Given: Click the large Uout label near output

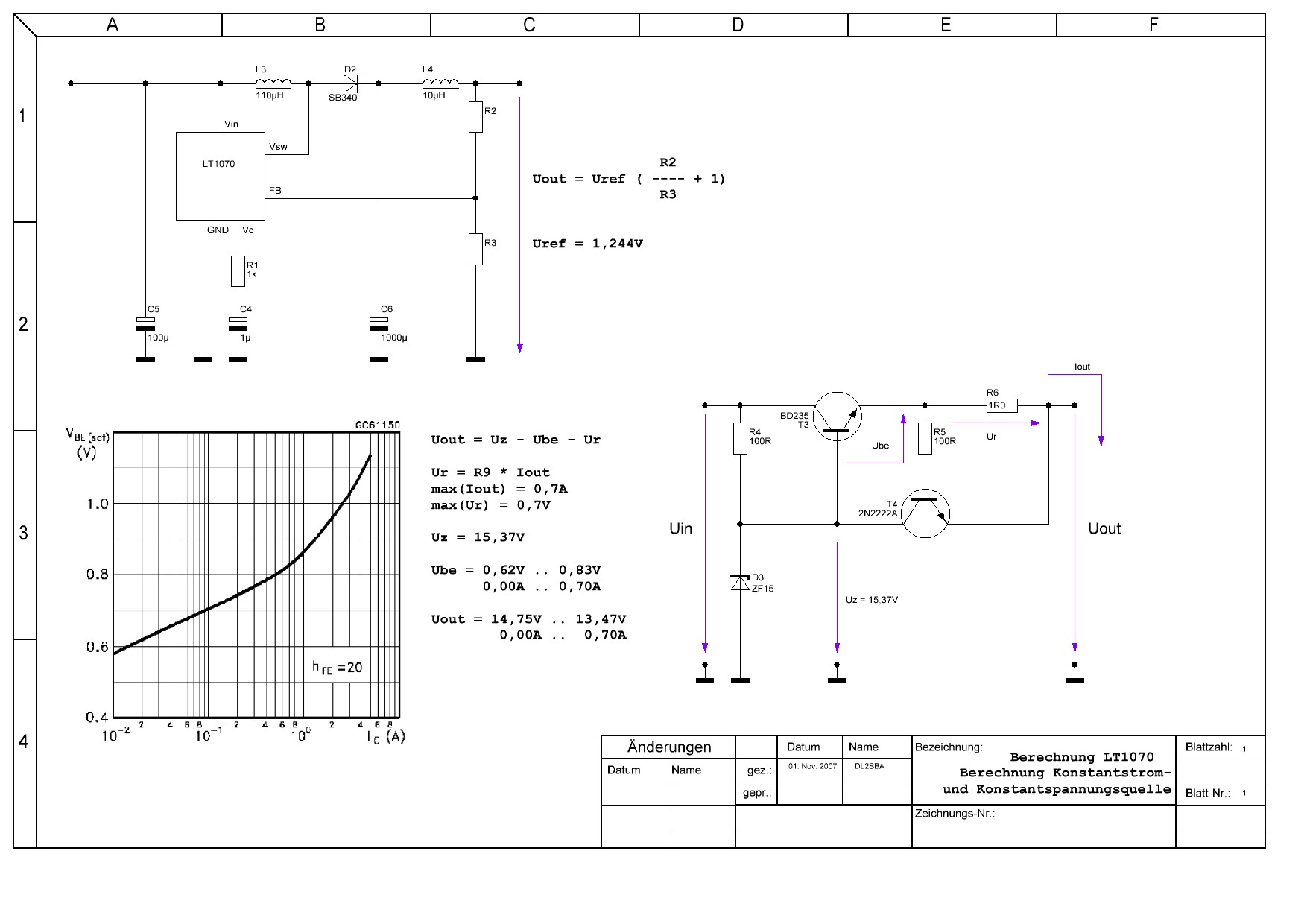Looking at the screenshot, I should (x=1104, y=528).
